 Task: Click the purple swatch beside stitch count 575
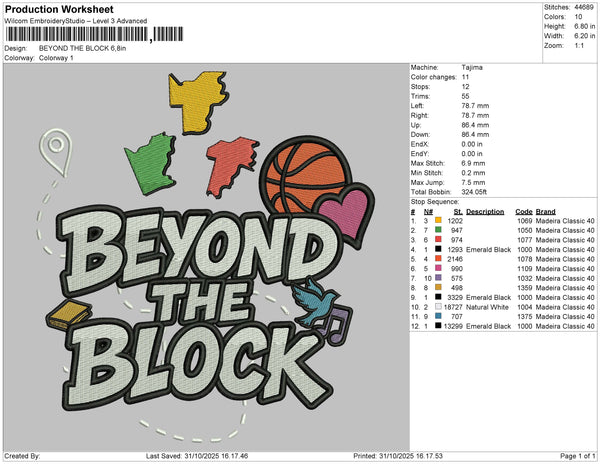[438, 278]
